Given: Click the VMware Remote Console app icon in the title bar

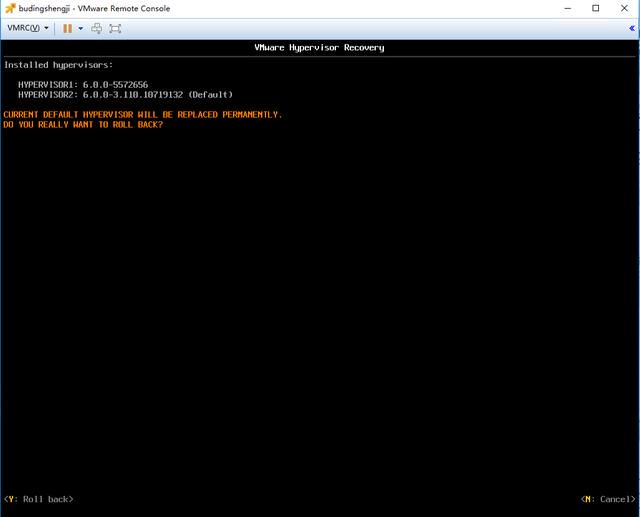Looking at the screenshot, I should tap(10, 8).
